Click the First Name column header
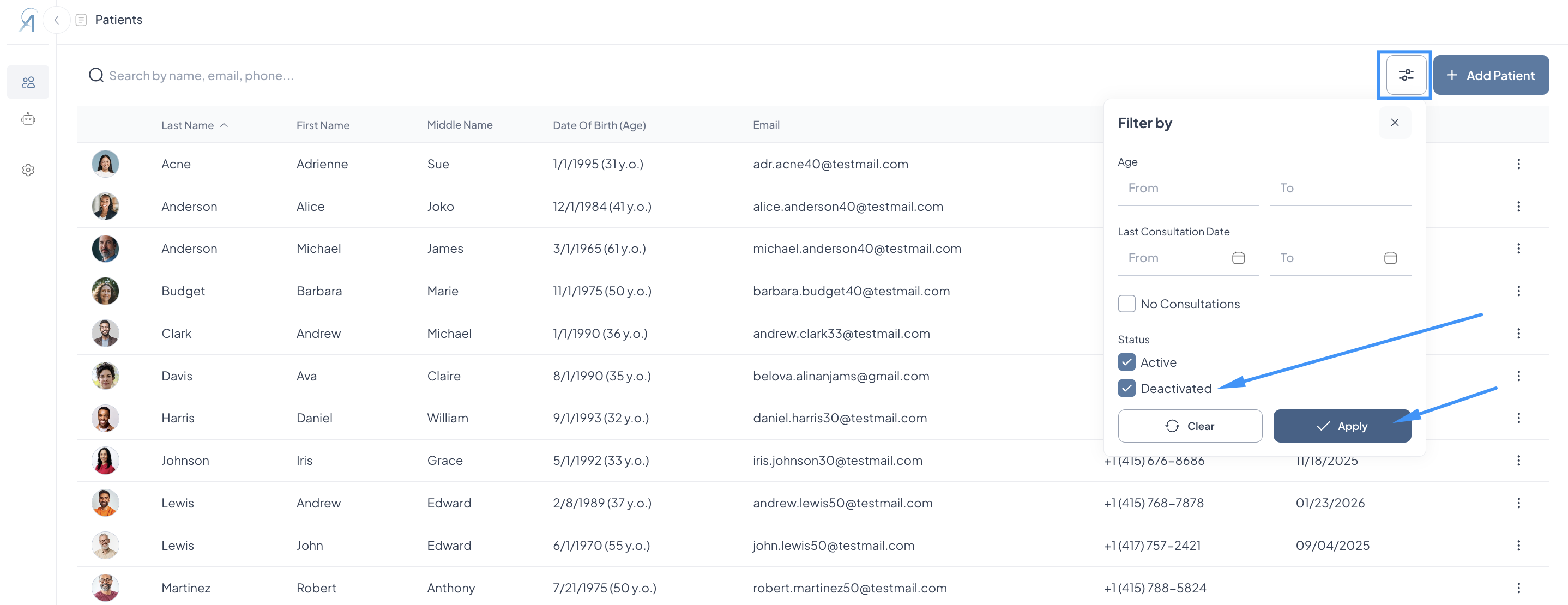The height and width of the screenshot is (605, 1568). pos(323,125)
